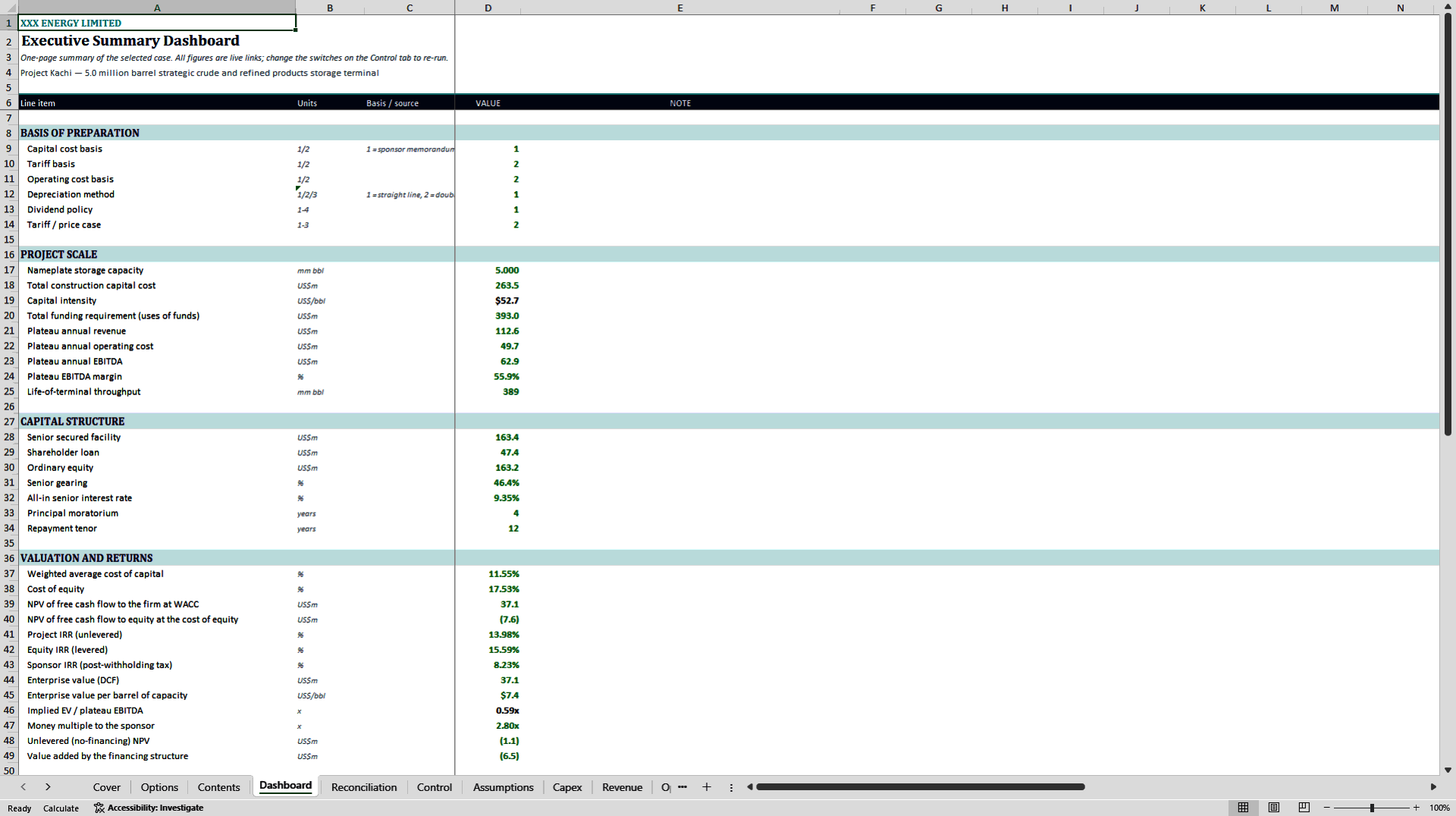1456x816 pixels.
Task: Switch to Normal view in status bar
Action: point(1243,808)
